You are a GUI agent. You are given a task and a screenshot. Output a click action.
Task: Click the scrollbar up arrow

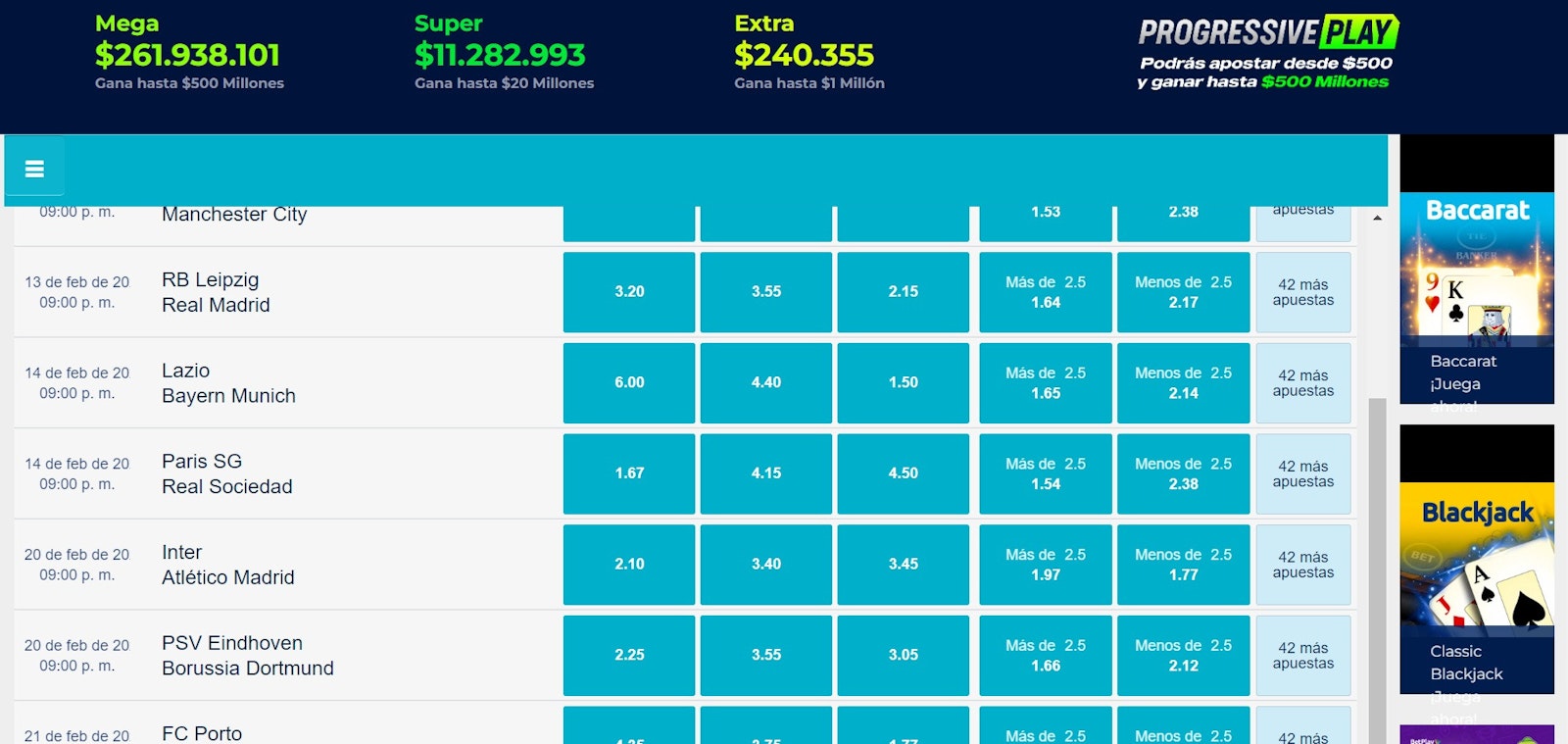1377,218
